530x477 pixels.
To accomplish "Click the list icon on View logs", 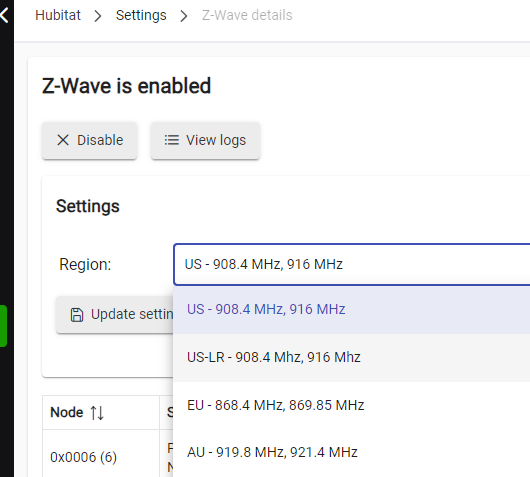I will point(172,140).
